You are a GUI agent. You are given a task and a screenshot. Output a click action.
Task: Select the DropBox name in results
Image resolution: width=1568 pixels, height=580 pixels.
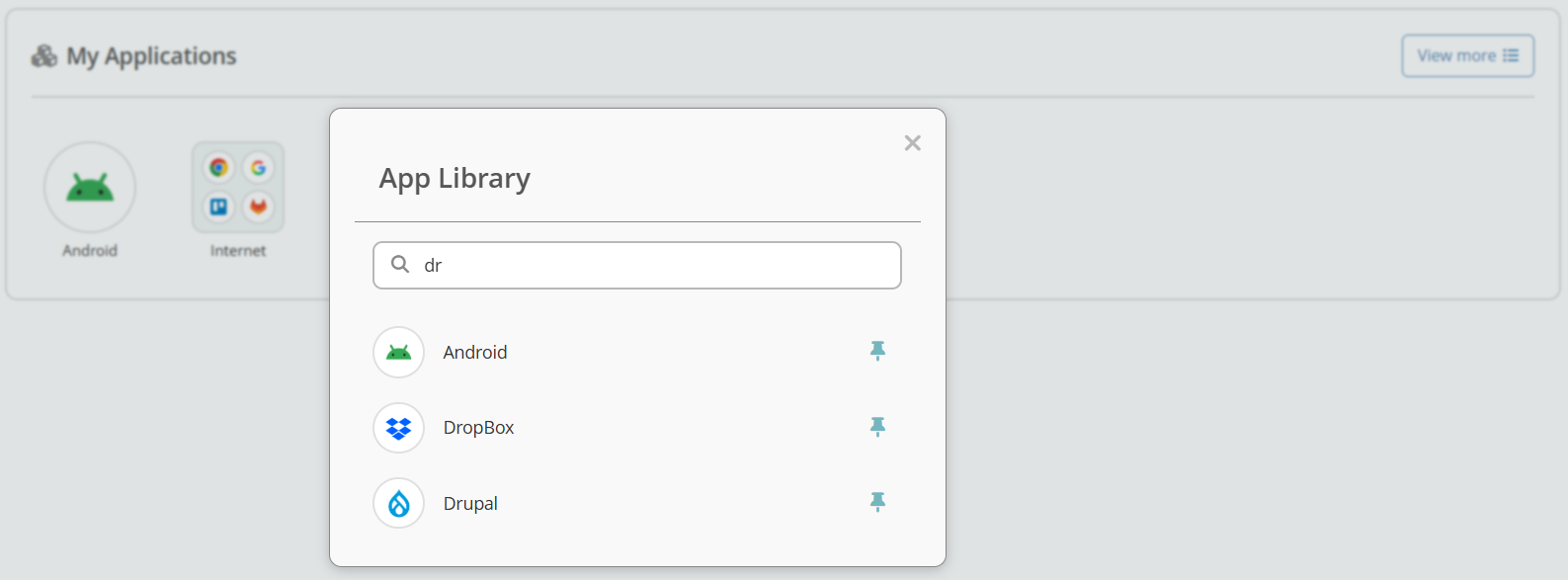click(x=478, y=428)
